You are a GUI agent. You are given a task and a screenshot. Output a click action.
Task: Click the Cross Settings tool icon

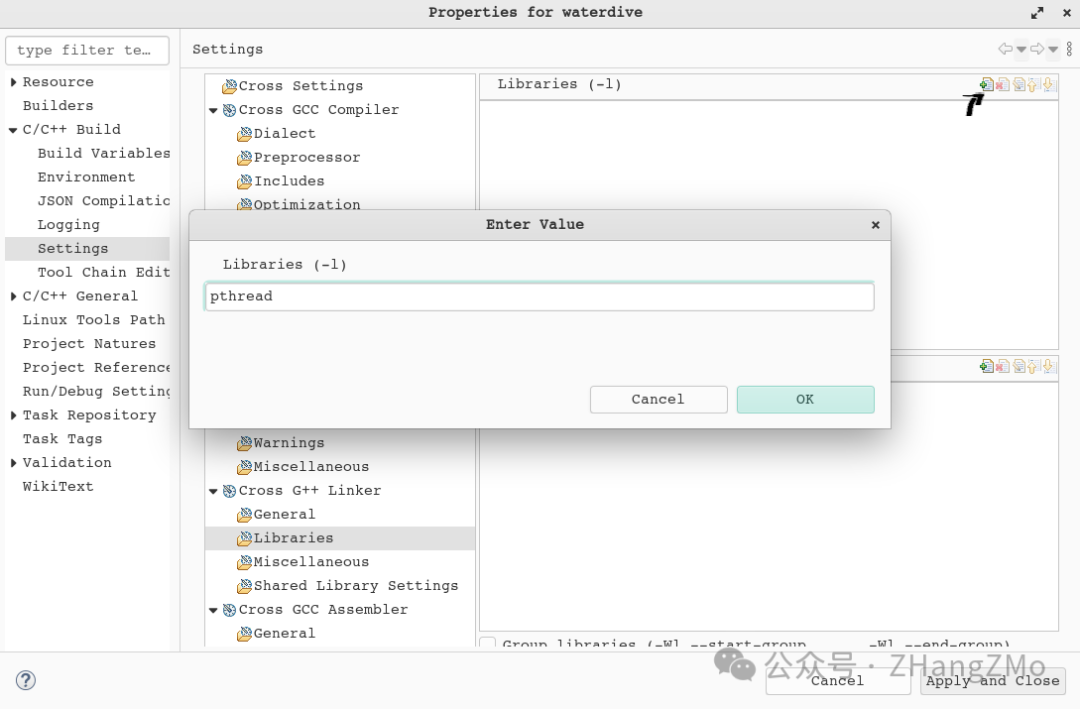point(229,86)
